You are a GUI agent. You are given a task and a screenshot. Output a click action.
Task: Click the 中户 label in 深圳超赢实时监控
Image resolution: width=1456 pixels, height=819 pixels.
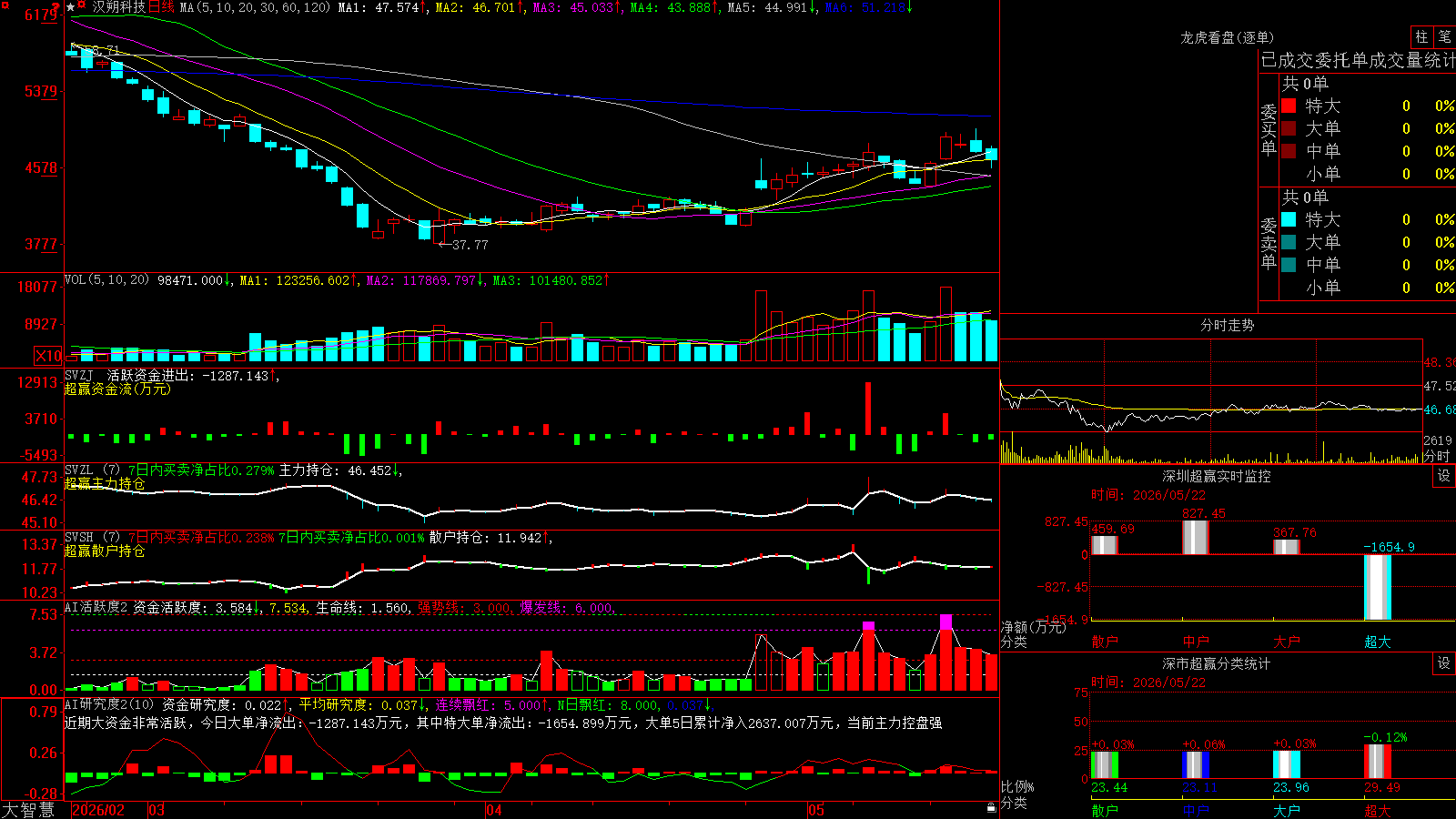(x=1196, y=642)
